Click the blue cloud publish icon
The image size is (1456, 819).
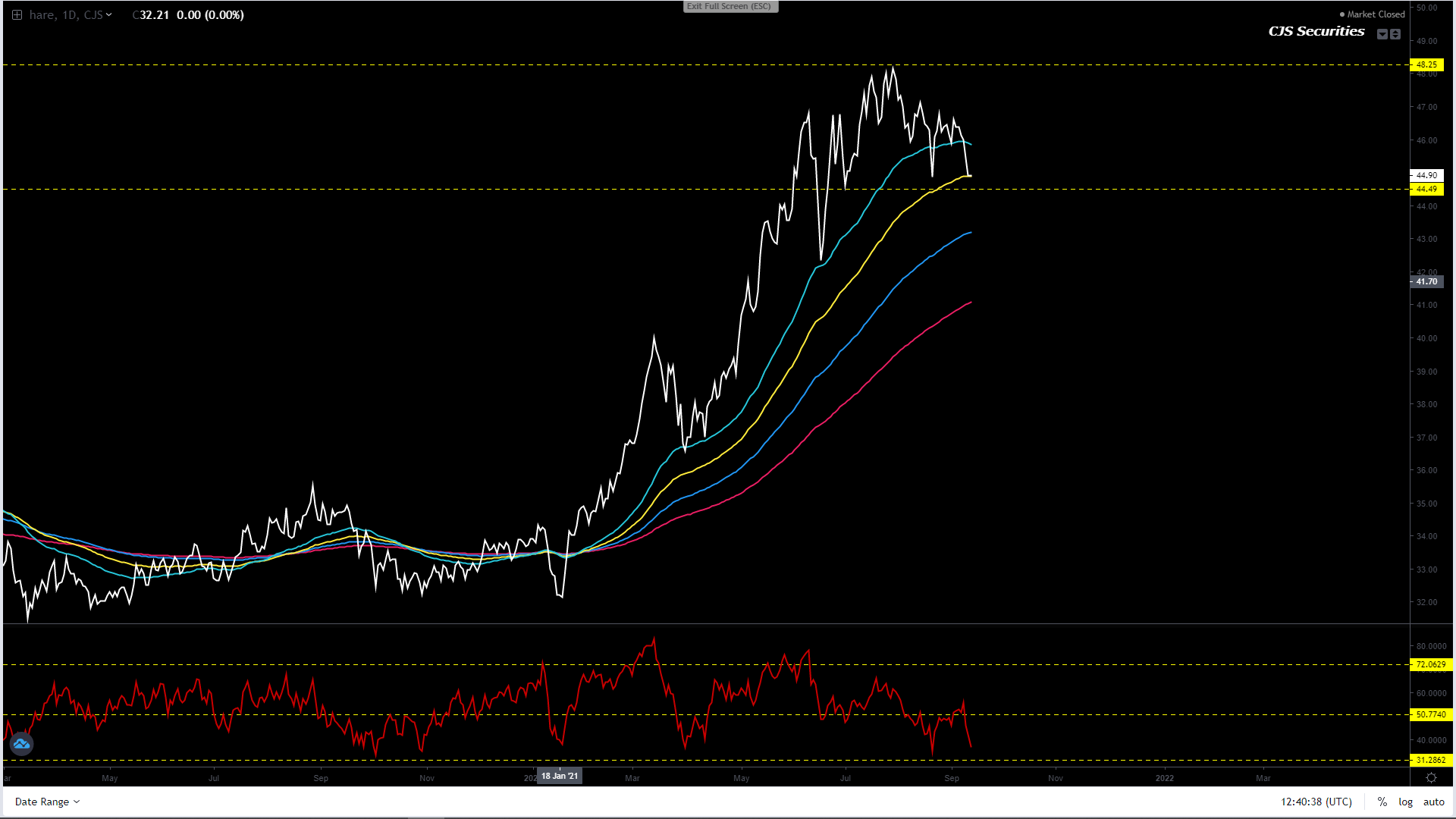pos(21,744)
